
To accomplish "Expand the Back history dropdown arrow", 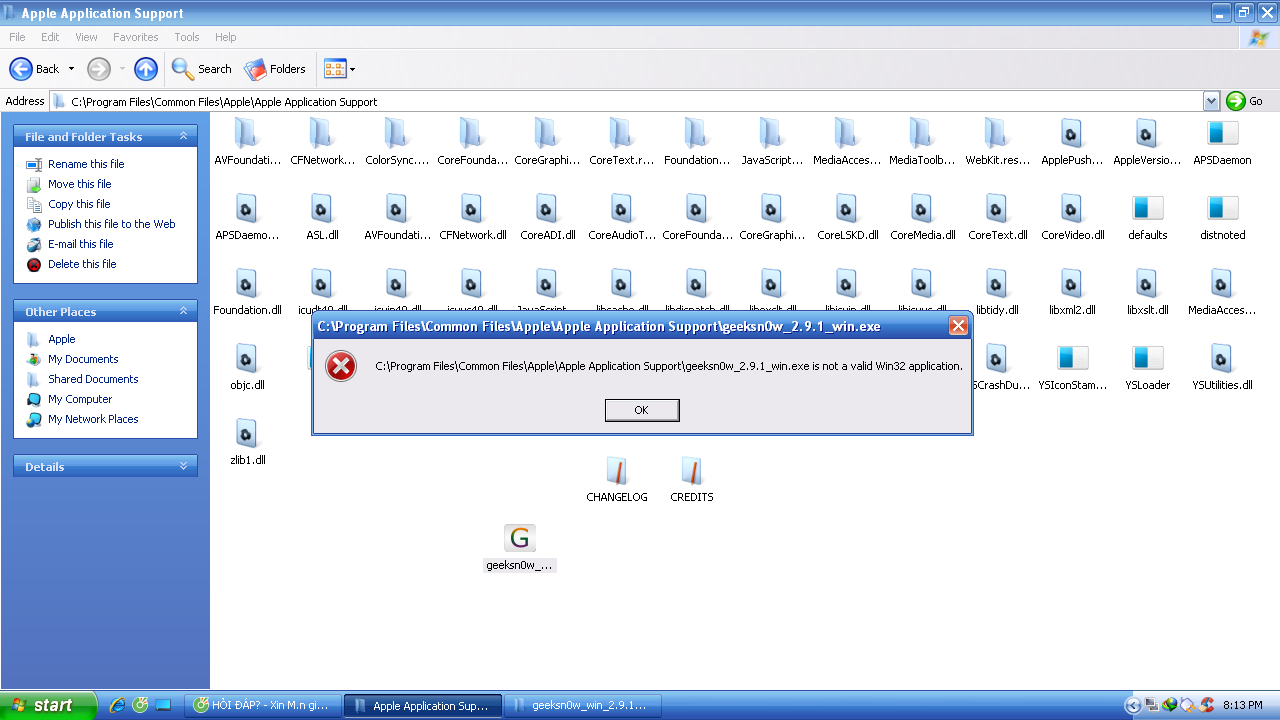I will pos(71,69).
